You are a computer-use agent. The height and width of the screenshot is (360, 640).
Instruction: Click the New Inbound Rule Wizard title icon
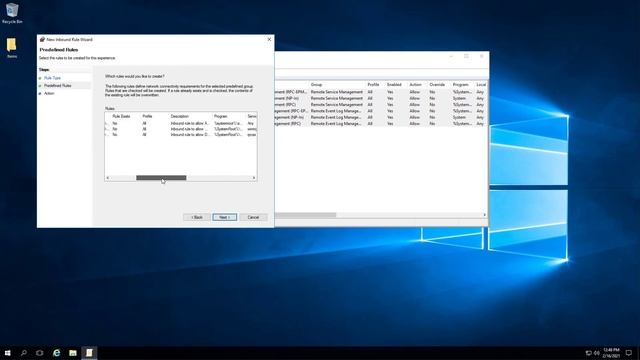coord(42,40)
